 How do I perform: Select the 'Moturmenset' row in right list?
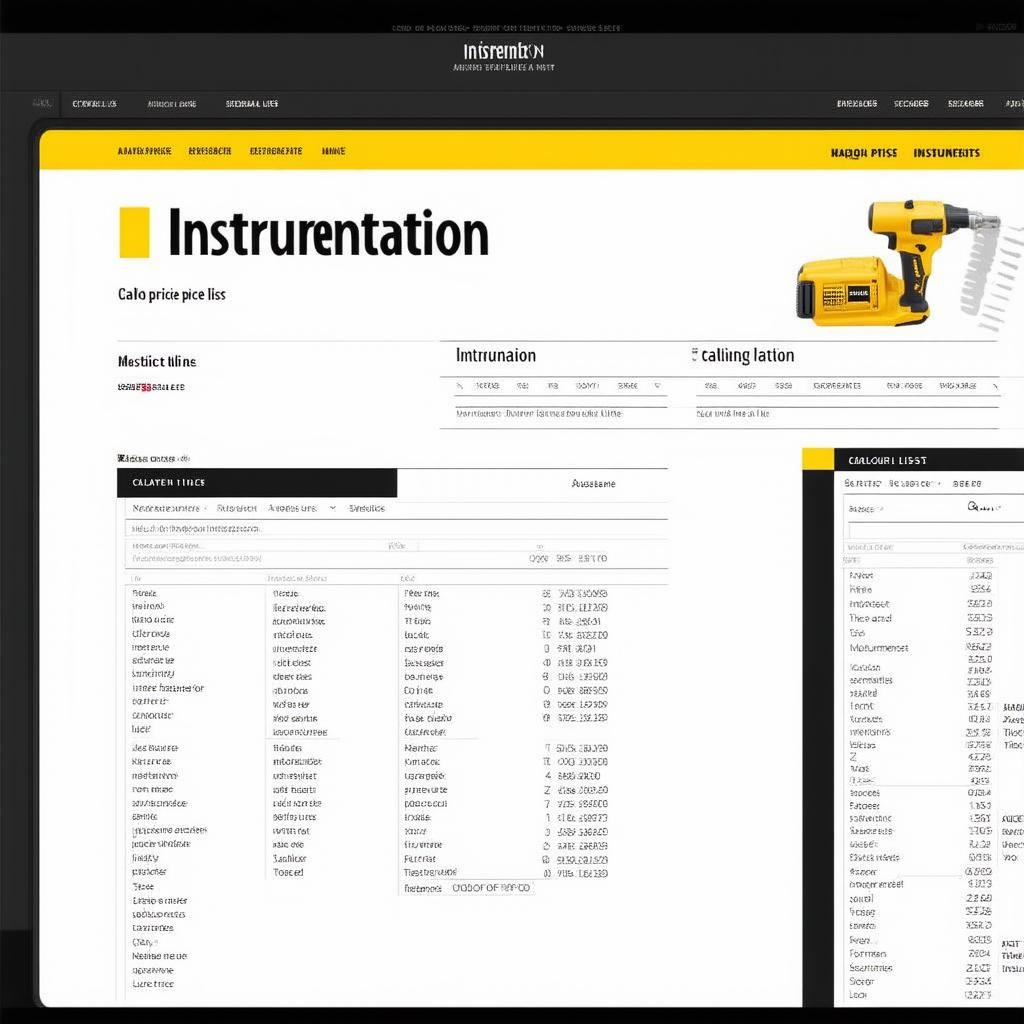878,648
